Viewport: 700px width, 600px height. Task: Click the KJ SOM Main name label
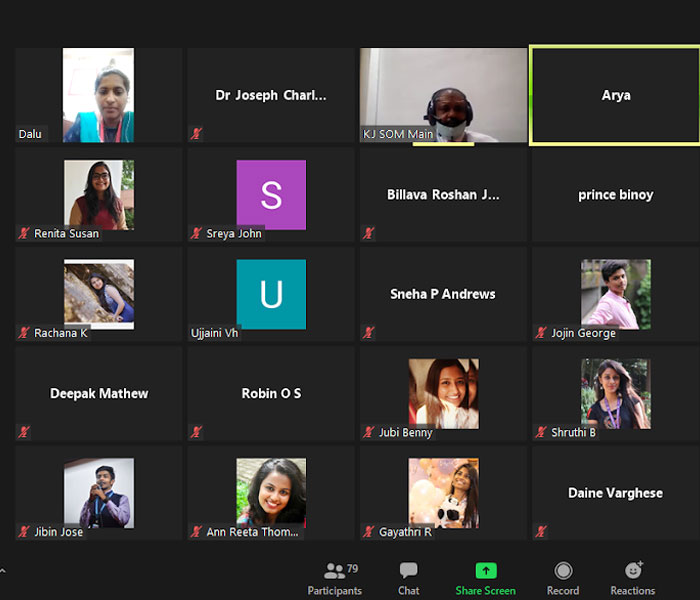398,134
